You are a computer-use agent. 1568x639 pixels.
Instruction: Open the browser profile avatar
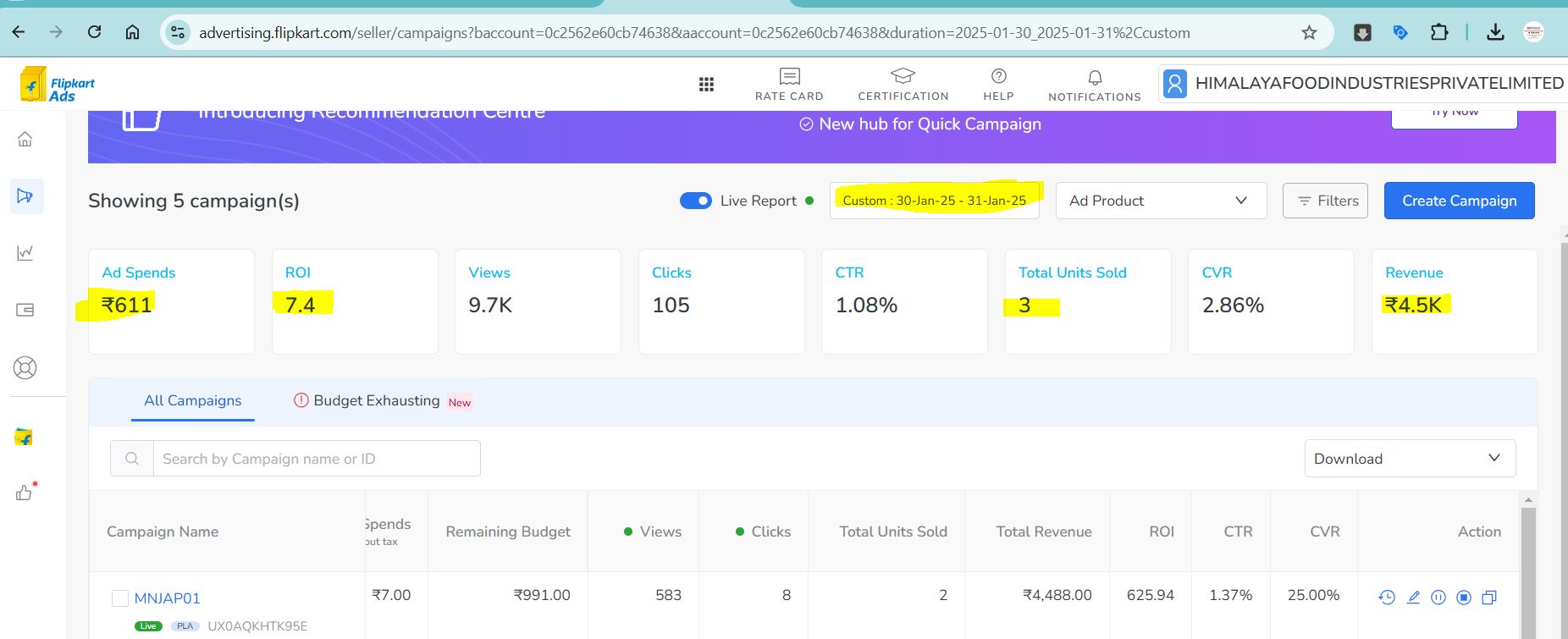(1533, 33)
